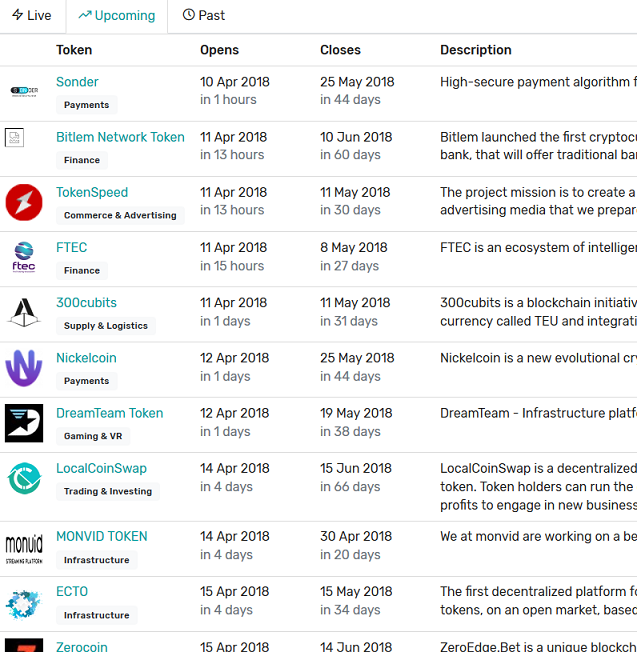Click the 300cubits logo
This screenshot has width=637, height=652.
24,312
